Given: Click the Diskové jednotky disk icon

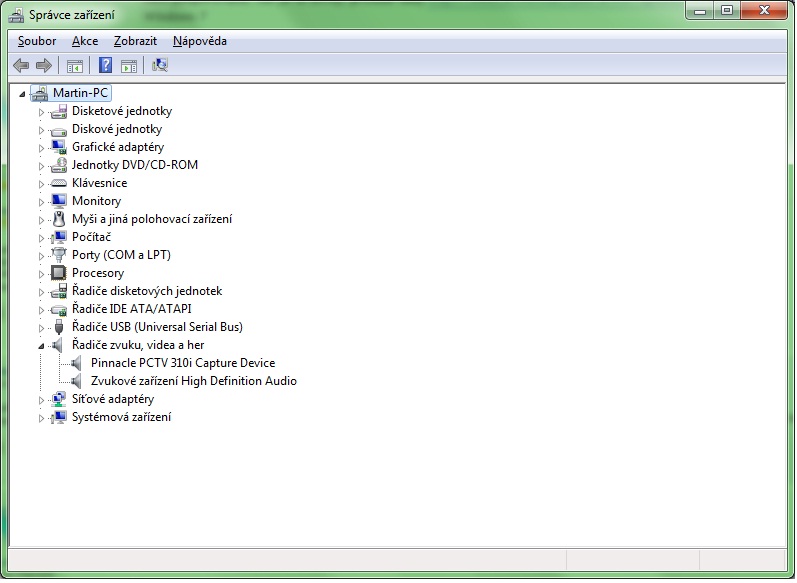Looking at the screenshot, I should tap(59, 131).
